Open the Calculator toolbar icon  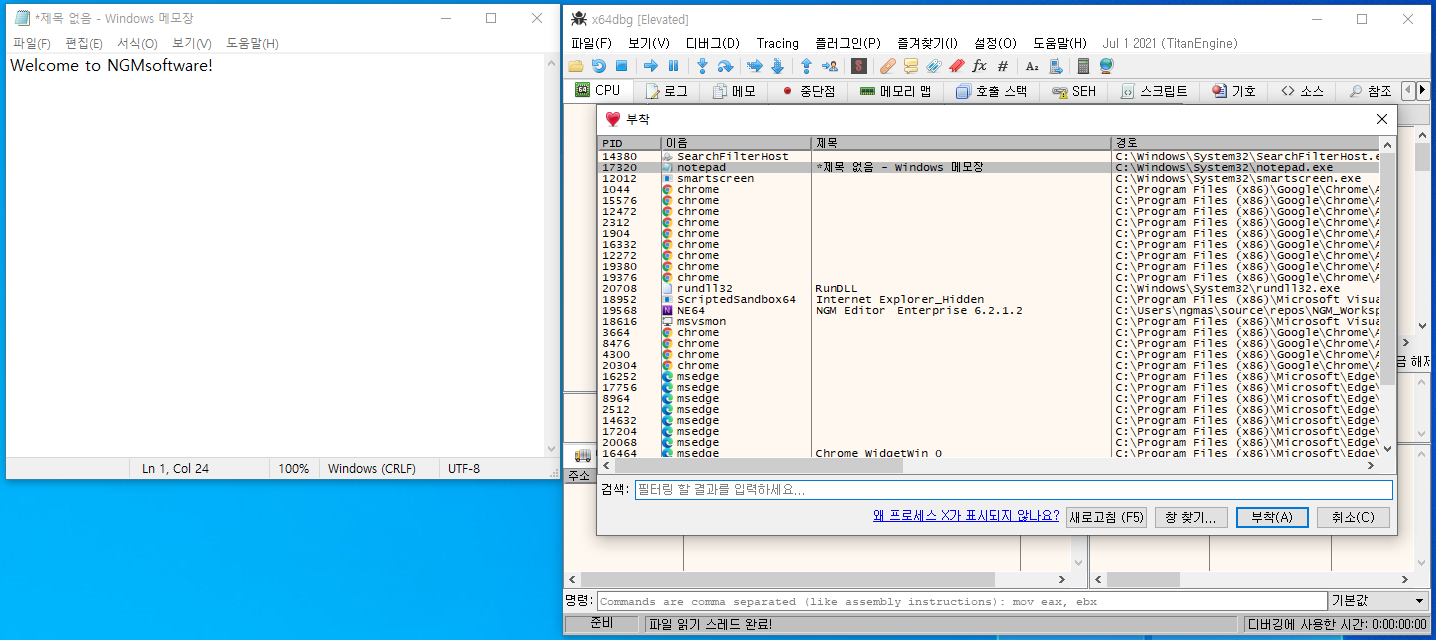(1083, 66)
